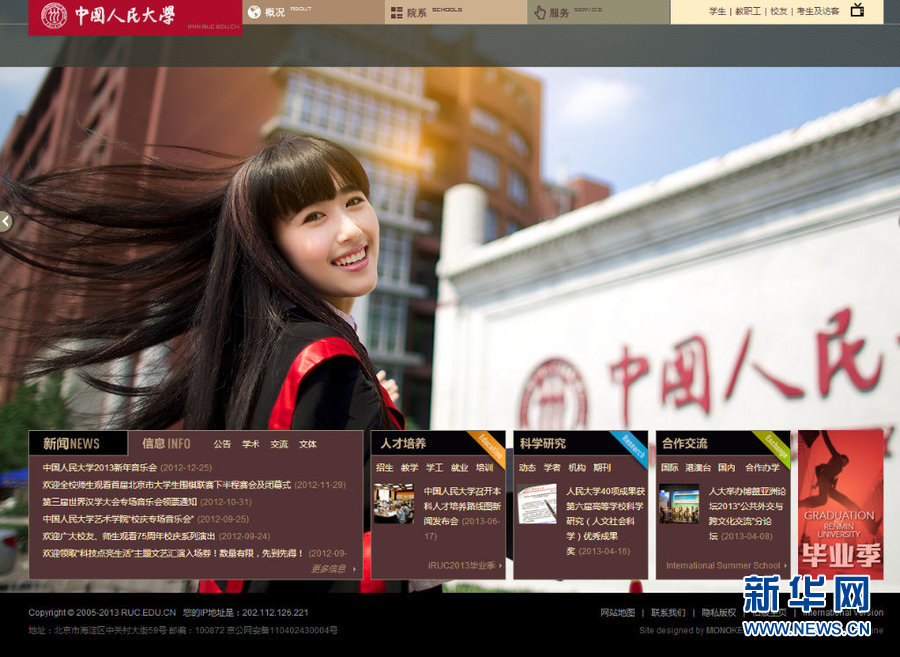Image resolution: width=900 pixels, height=657 pixels.
Task: Click the 招生 link under 人才培养
Action: (384, 467)
